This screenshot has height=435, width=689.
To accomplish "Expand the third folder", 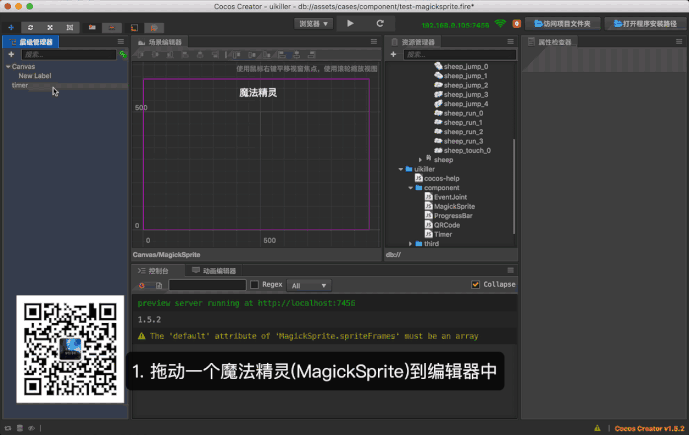I will click(410, 244).
